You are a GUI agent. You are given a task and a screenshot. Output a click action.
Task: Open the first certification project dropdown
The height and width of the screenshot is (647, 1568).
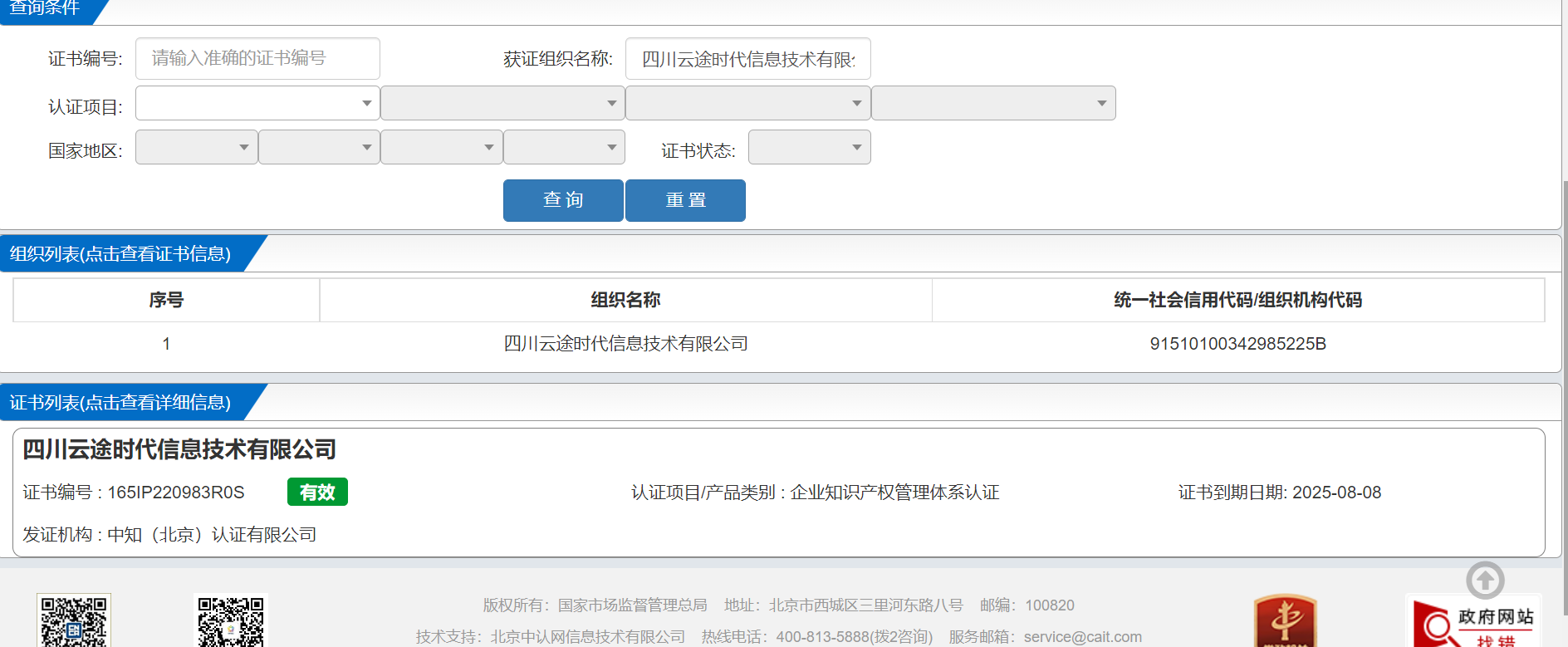click(257, 103)
